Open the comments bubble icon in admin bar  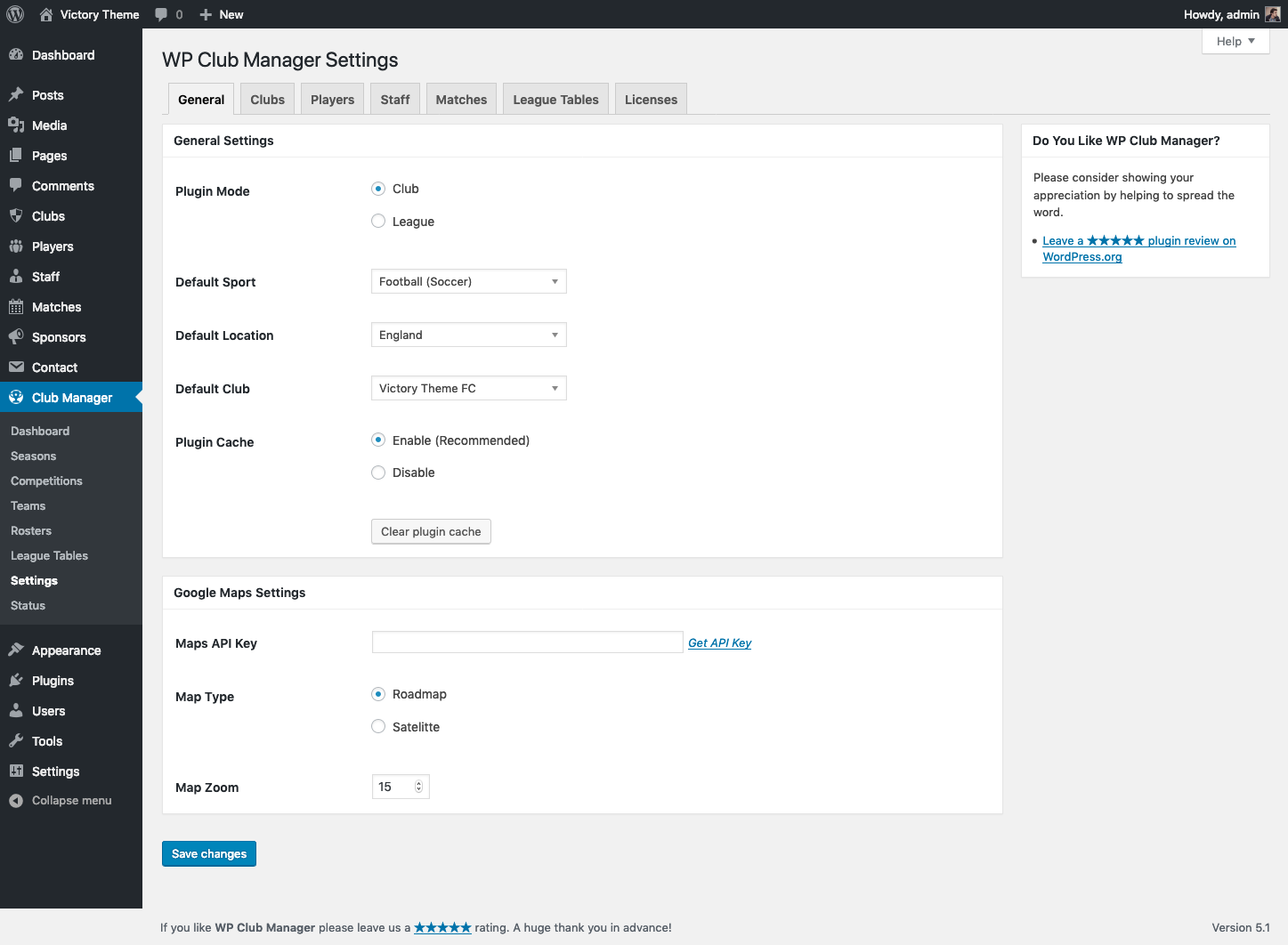pos(161,14)
